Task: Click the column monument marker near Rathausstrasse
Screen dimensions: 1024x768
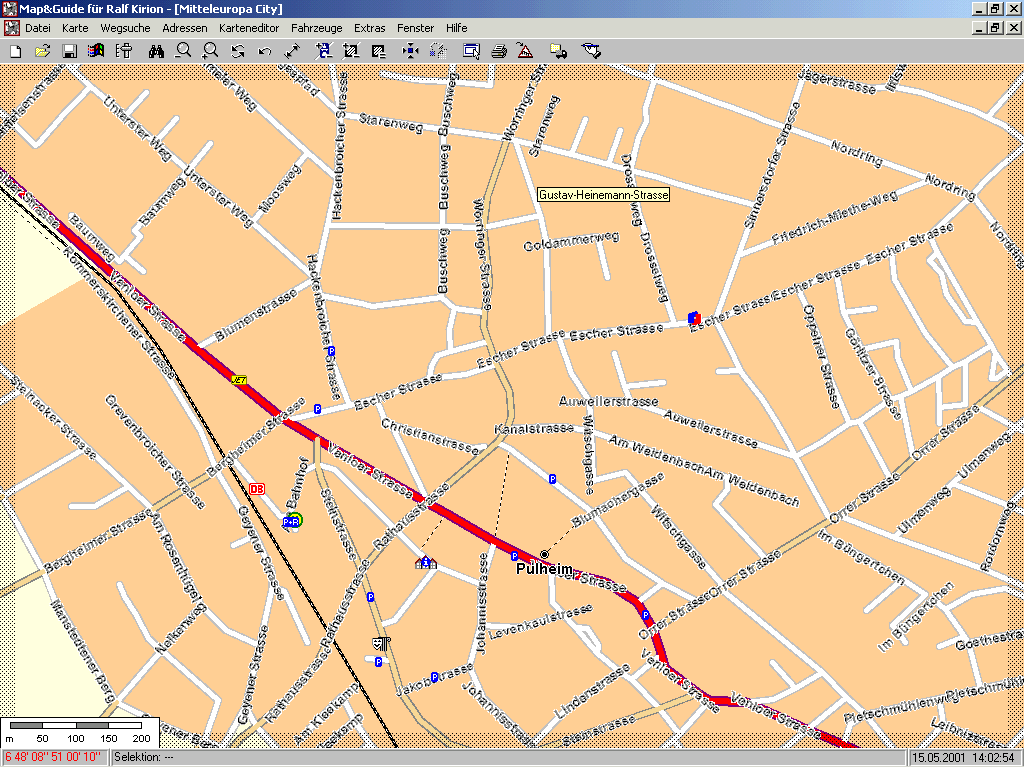Action: [x=381, y=645]
